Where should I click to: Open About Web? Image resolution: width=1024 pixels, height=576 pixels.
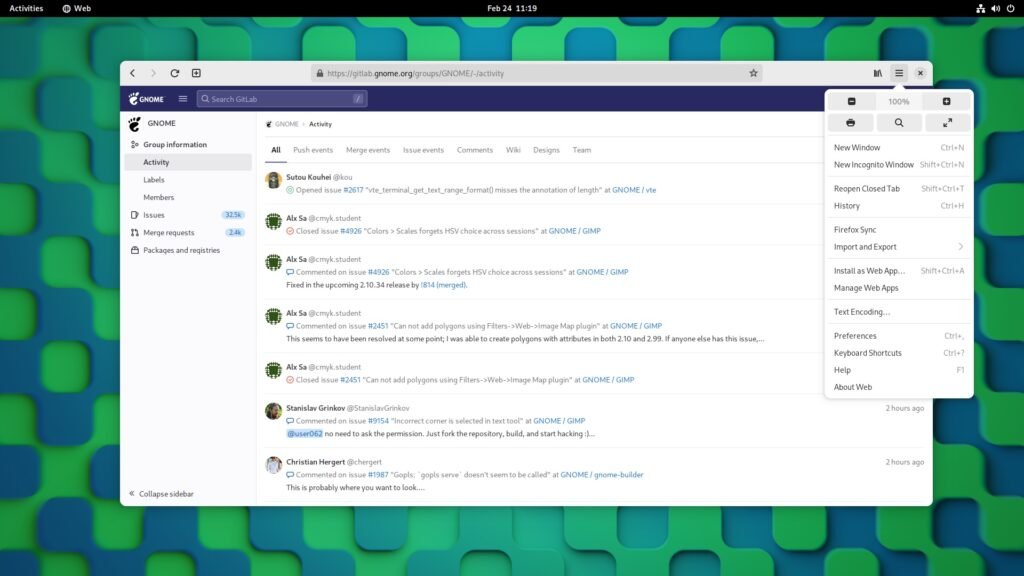tap(899, 387)
